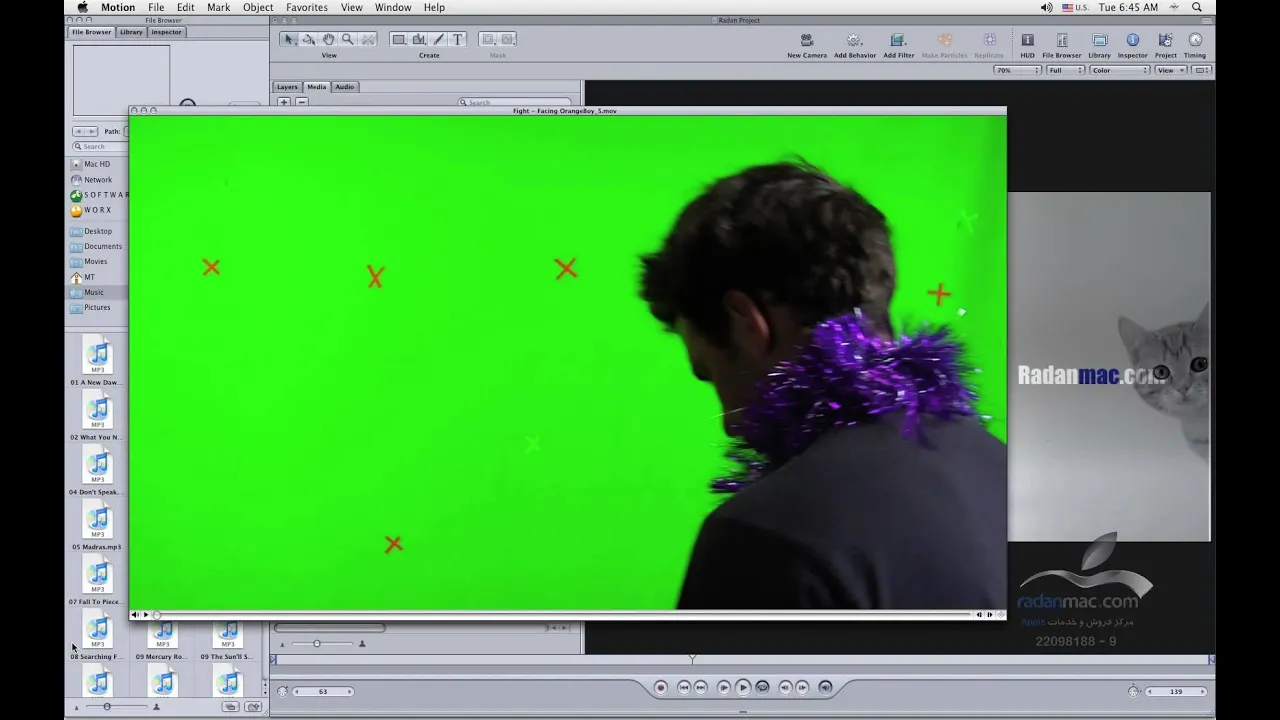The image size is (1280, 720).
Task: Step back one frame
Action: click(x=785, y=687)
